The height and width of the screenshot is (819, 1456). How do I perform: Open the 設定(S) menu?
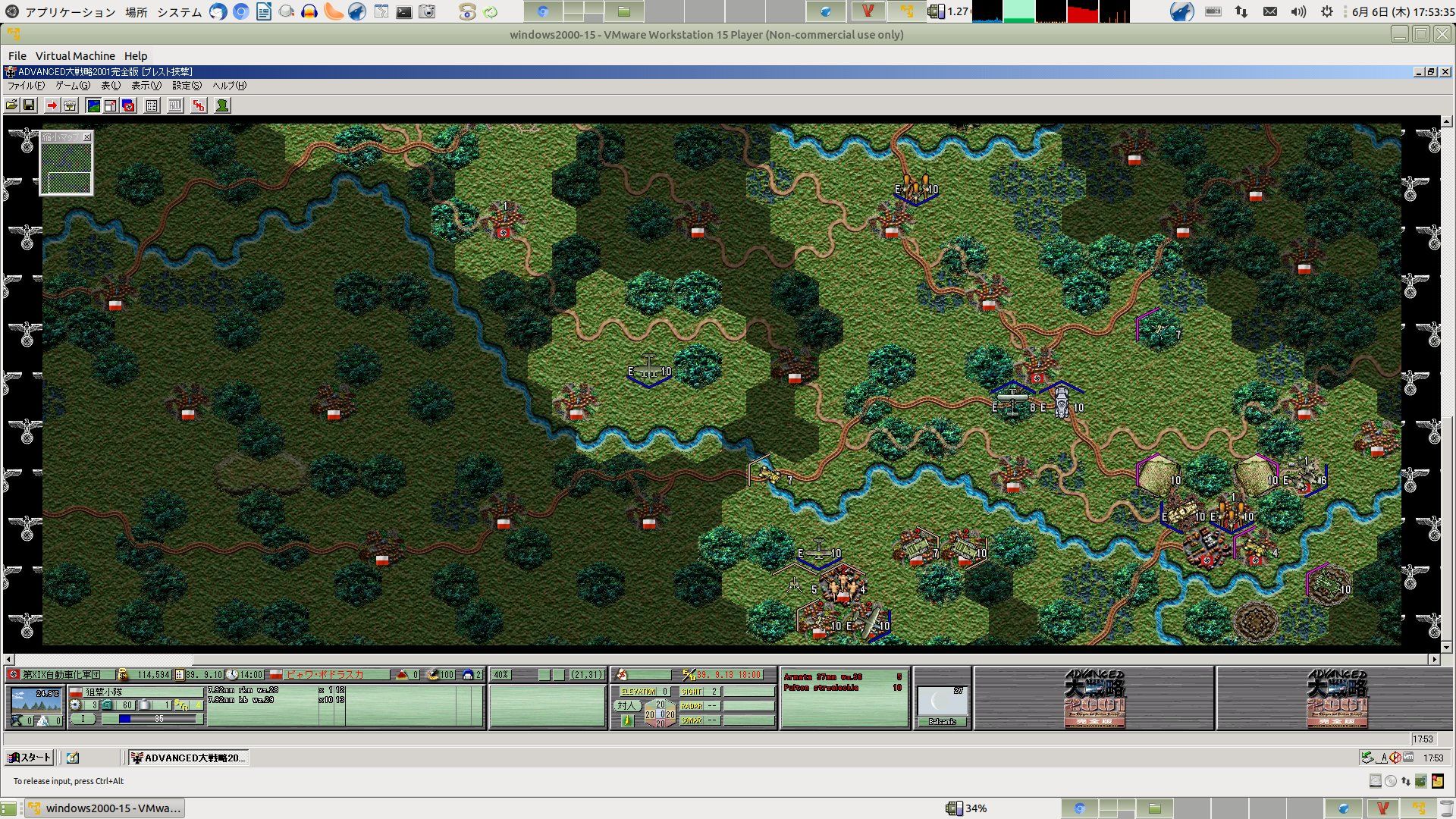[187, 86]
